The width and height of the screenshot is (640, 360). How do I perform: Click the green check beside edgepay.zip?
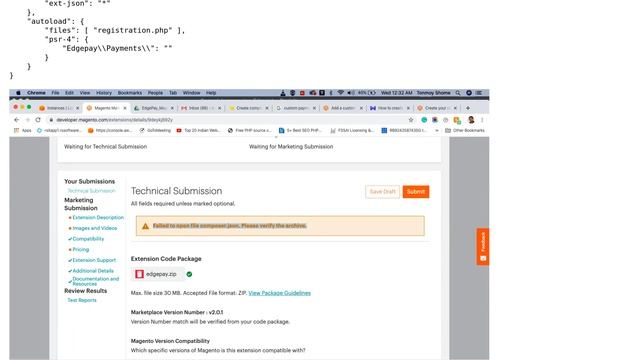(x=189, y=274)
